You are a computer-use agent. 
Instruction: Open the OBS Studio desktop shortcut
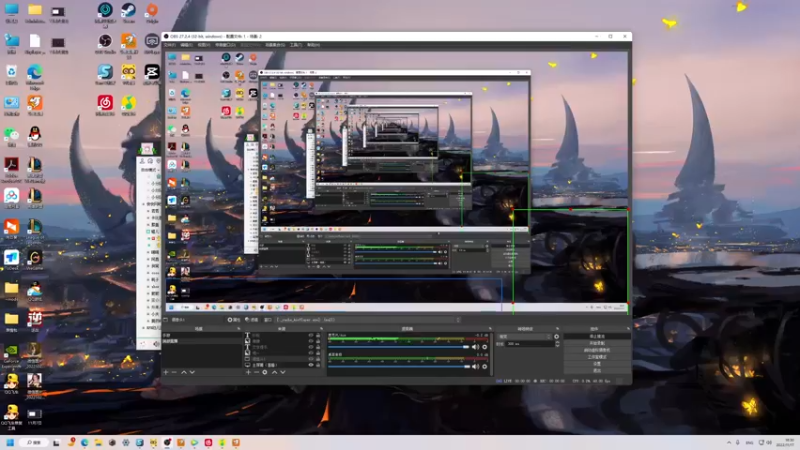[105, 41]
